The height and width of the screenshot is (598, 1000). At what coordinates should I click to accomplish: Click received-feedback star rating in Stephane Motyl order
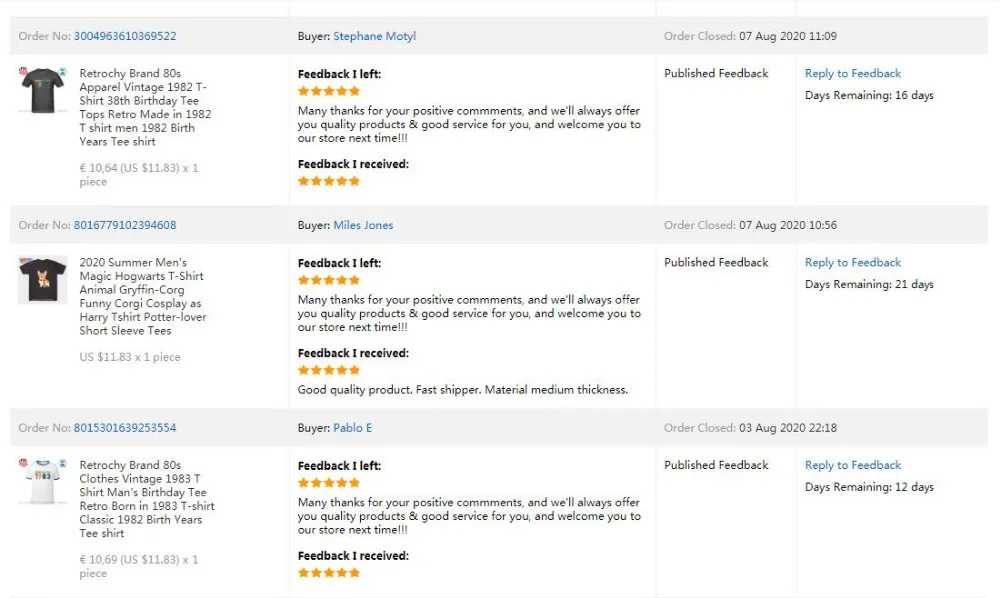tap(329, 181)
